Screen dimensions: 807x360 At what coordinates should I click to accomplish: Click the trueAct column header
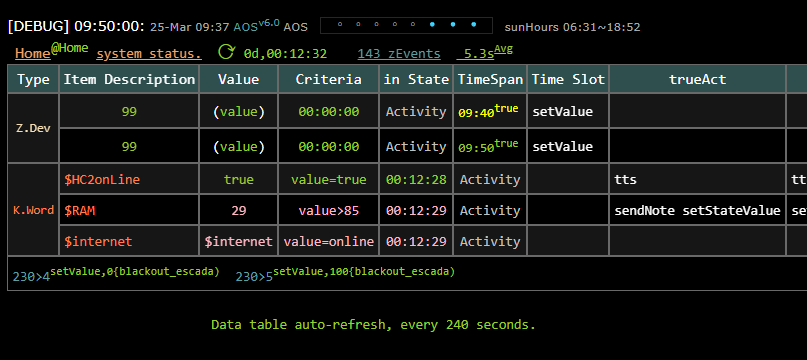point(697,79)
